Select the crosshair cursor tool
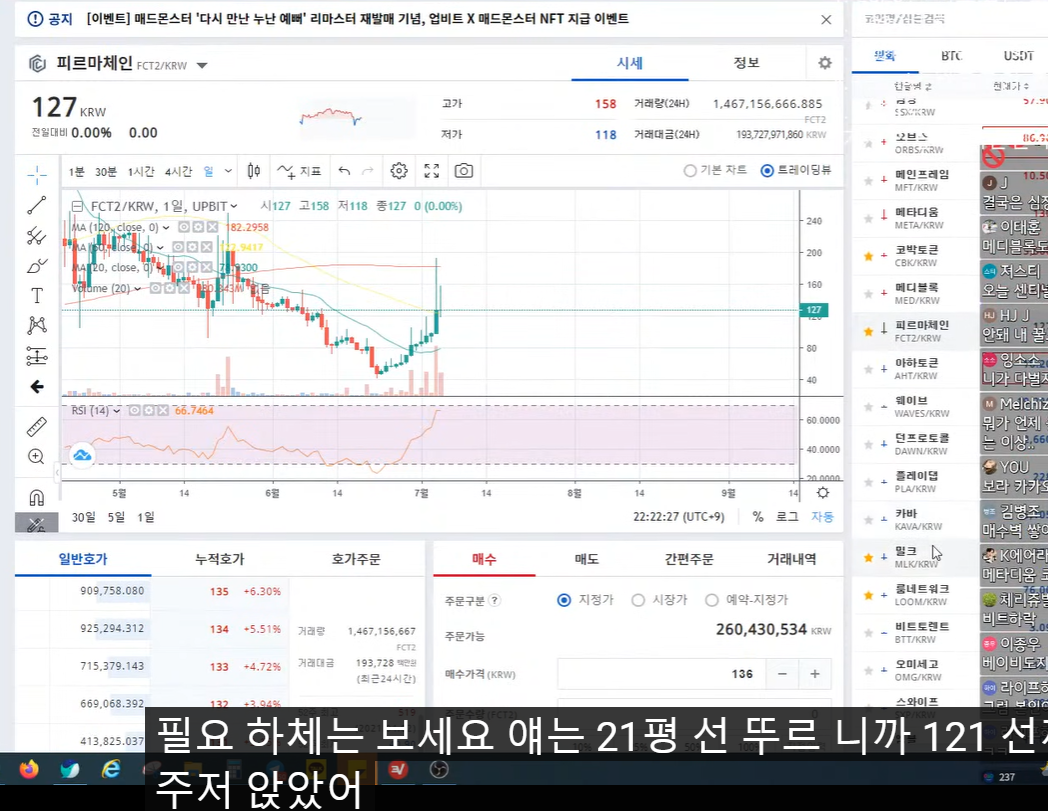This screenshot has height=811, width=1048. coord(37,176)
